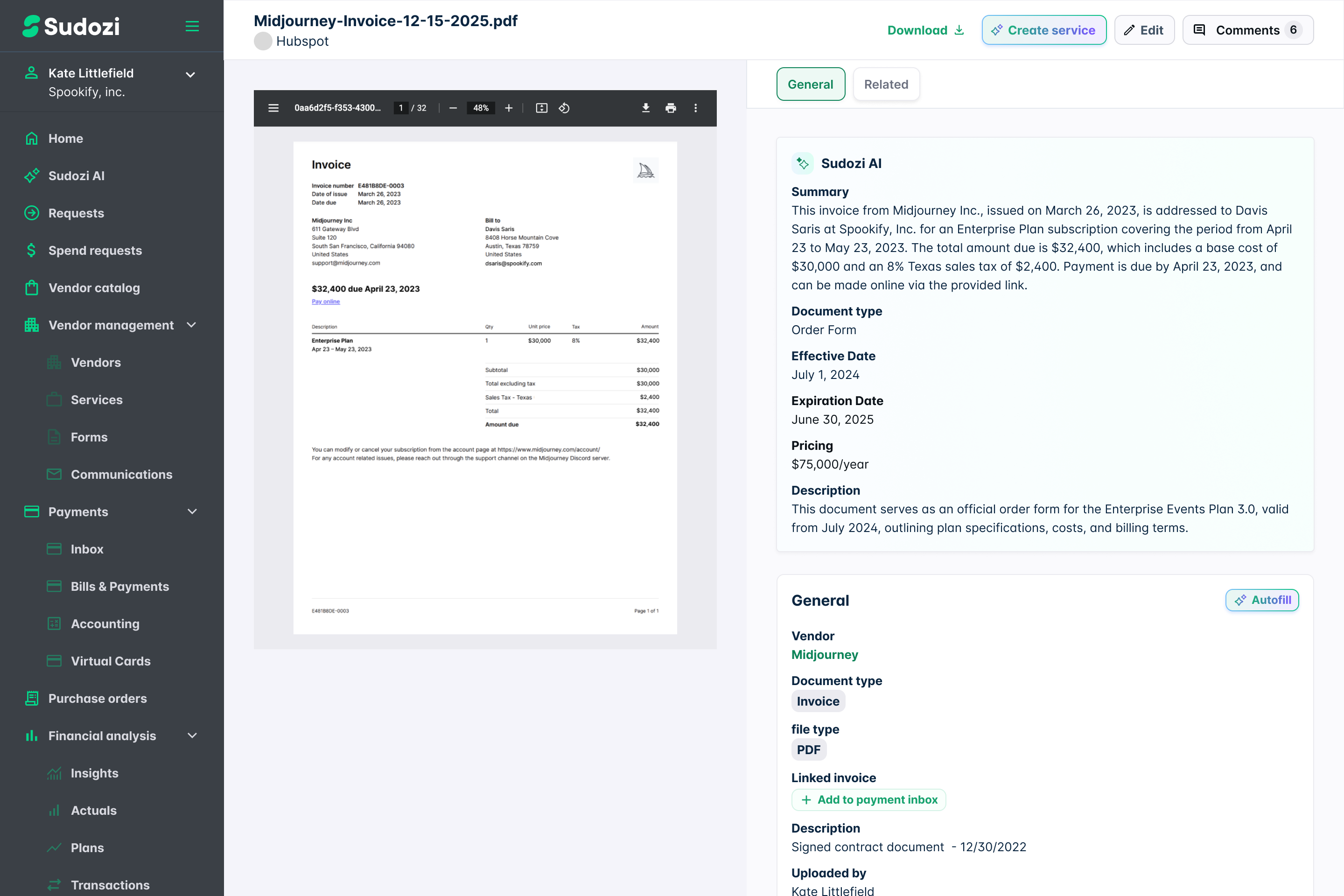Open Comments panel with 6 comments
1344x896 pixels.
tap(1247, 30)
